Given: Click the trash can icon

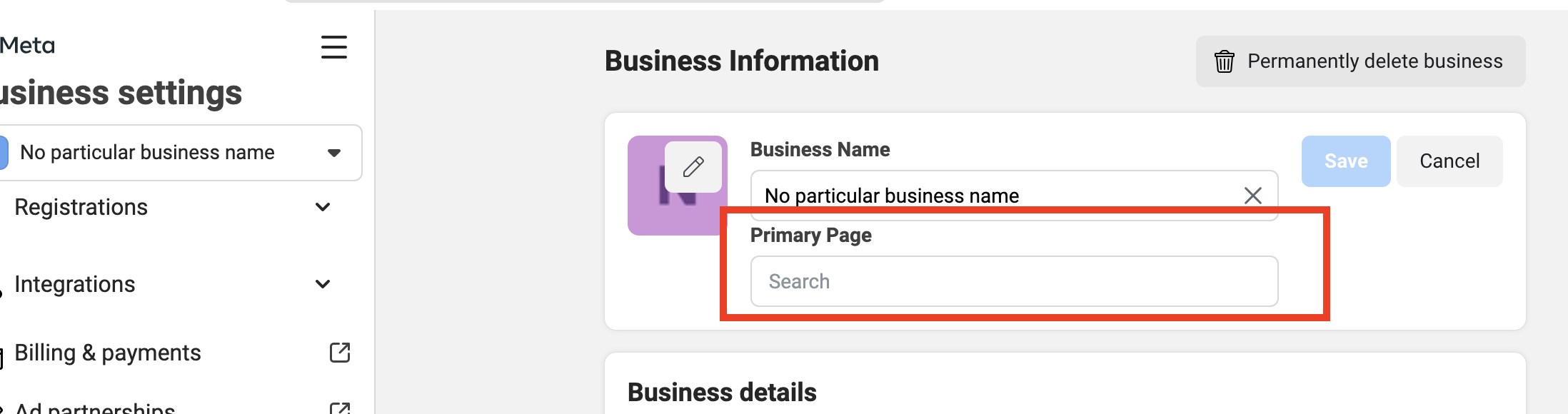Looking at the screenshot, I should (1224, 62).
